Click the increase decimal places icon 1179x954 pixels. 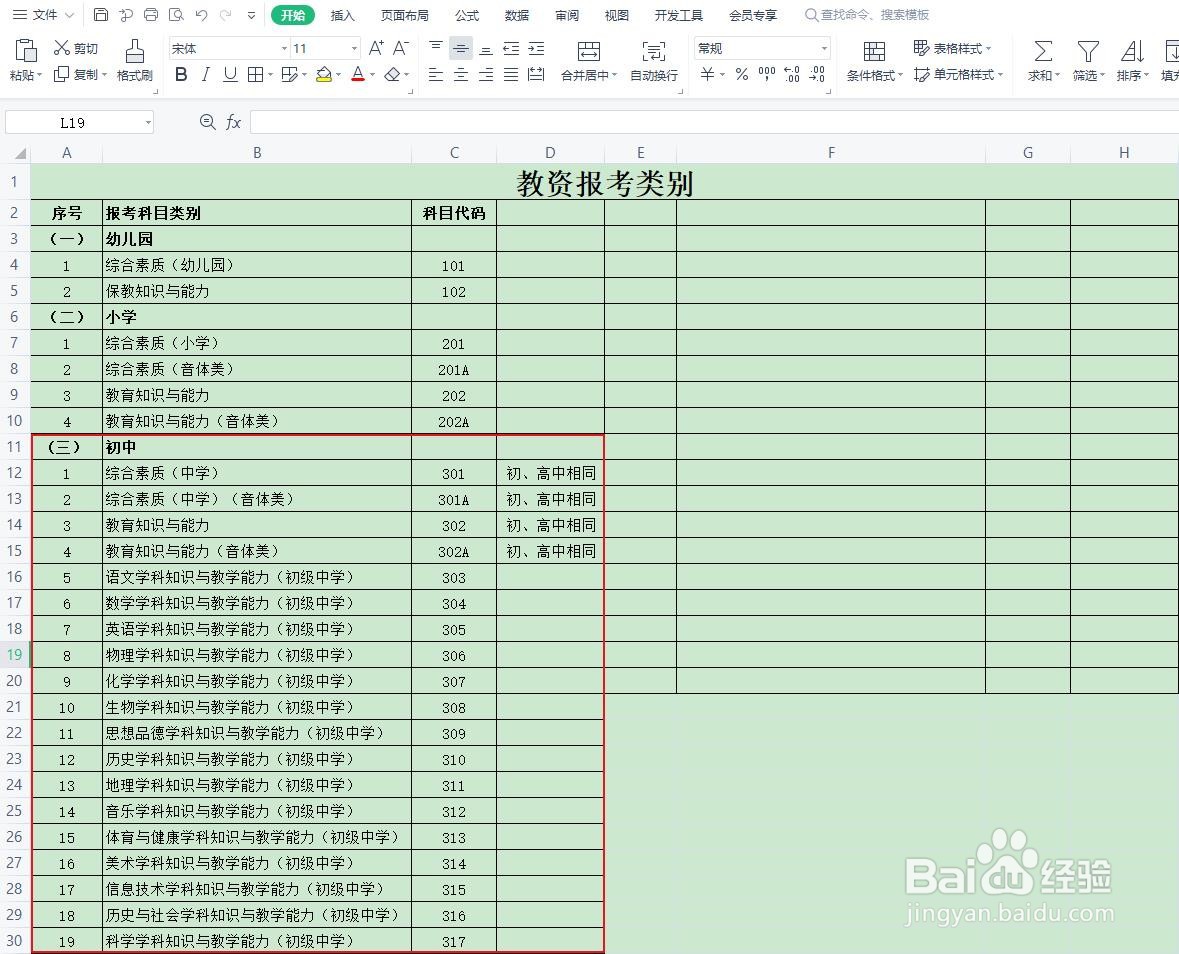click(x=793, y=74)
